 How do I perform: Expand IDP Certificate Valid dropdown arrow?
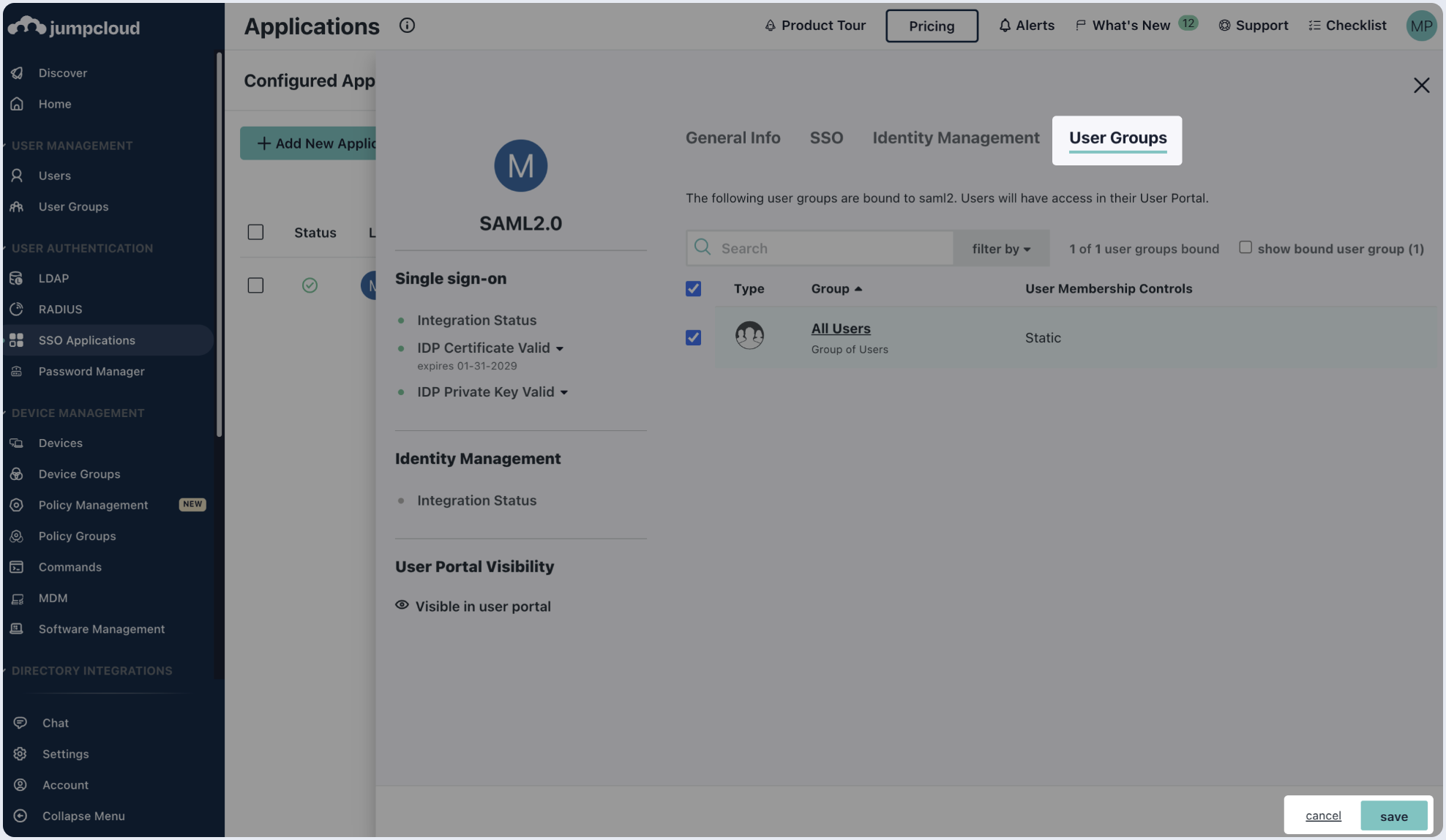560,349
